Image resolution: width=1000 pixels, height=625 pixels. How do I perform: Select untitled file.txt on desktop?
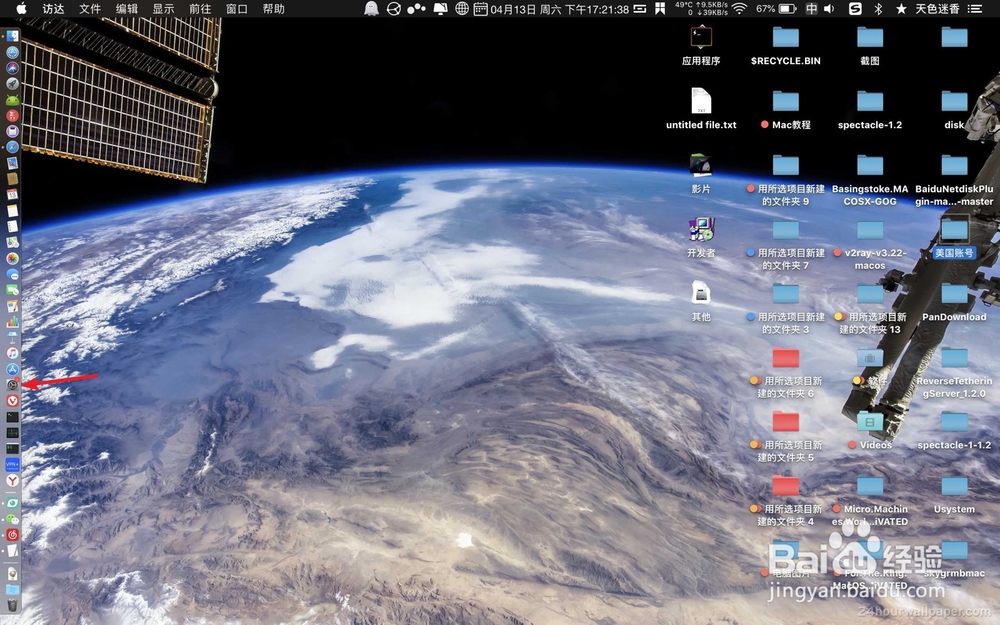coord(701,101)
